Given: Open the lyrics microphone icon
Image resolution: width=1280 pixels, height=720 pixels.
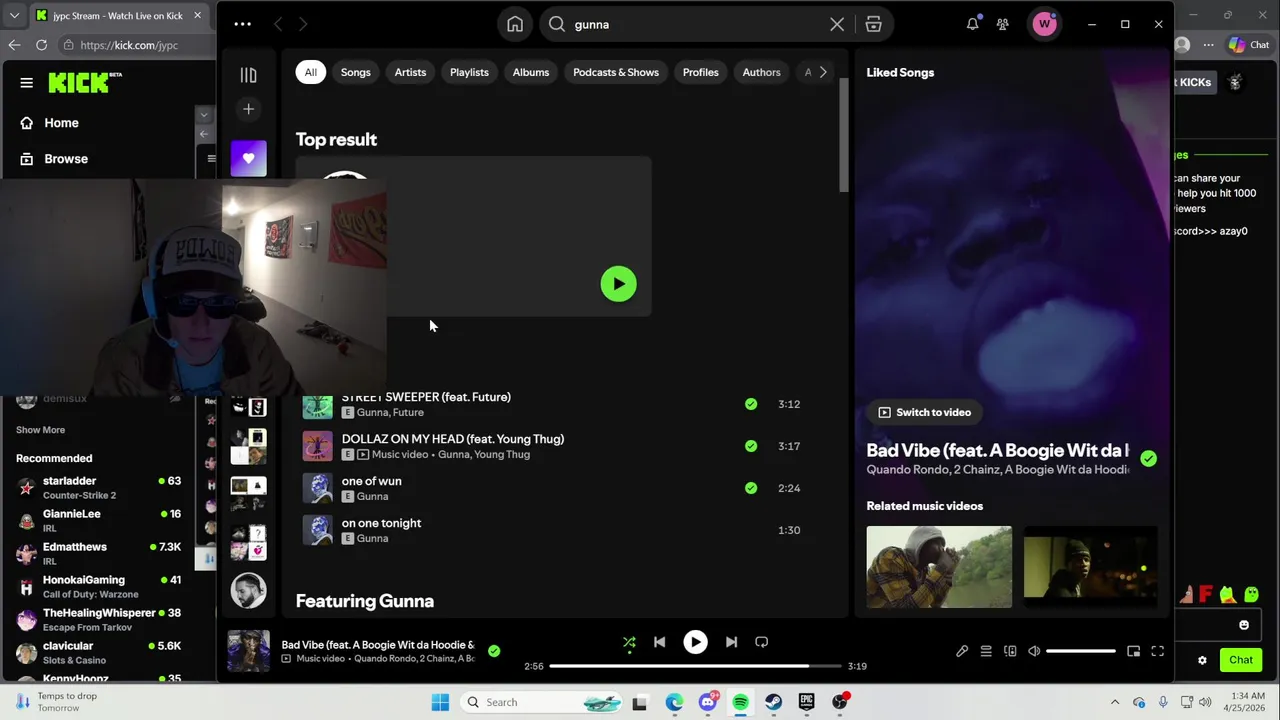Looking at the screenshot, I should [962, 651].
